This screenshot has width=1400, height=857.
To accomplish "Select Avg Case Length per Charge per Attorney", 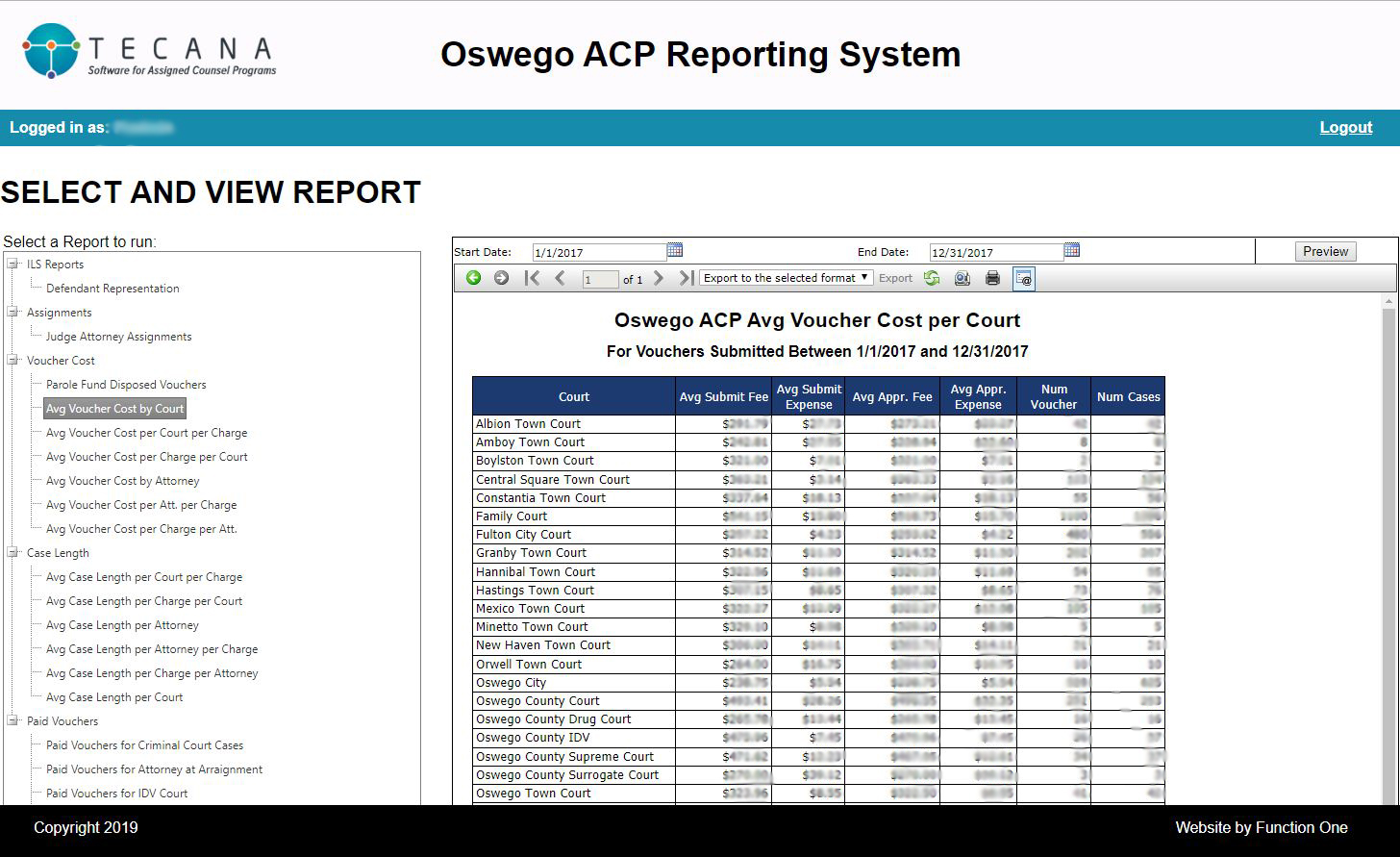I will point(152,672).
